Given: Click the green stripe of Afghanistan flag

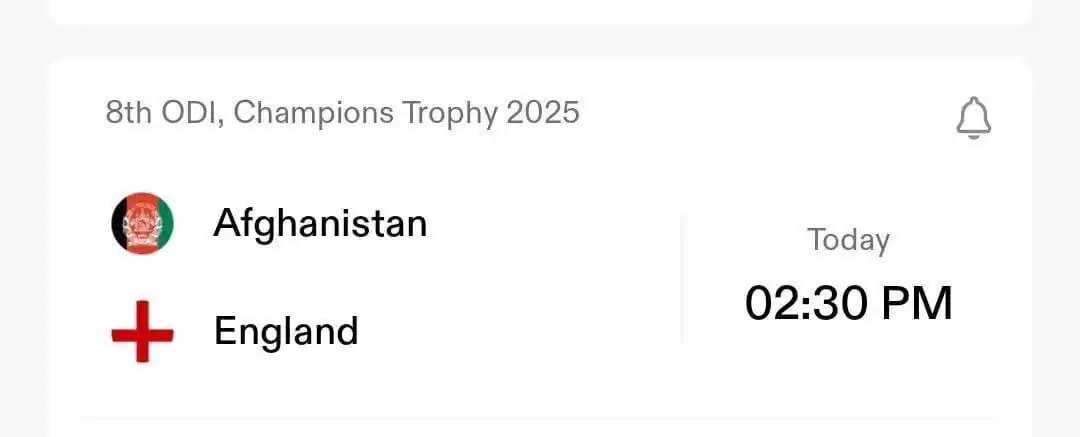Looking at the screenshot, I should [x=165, y=223].
